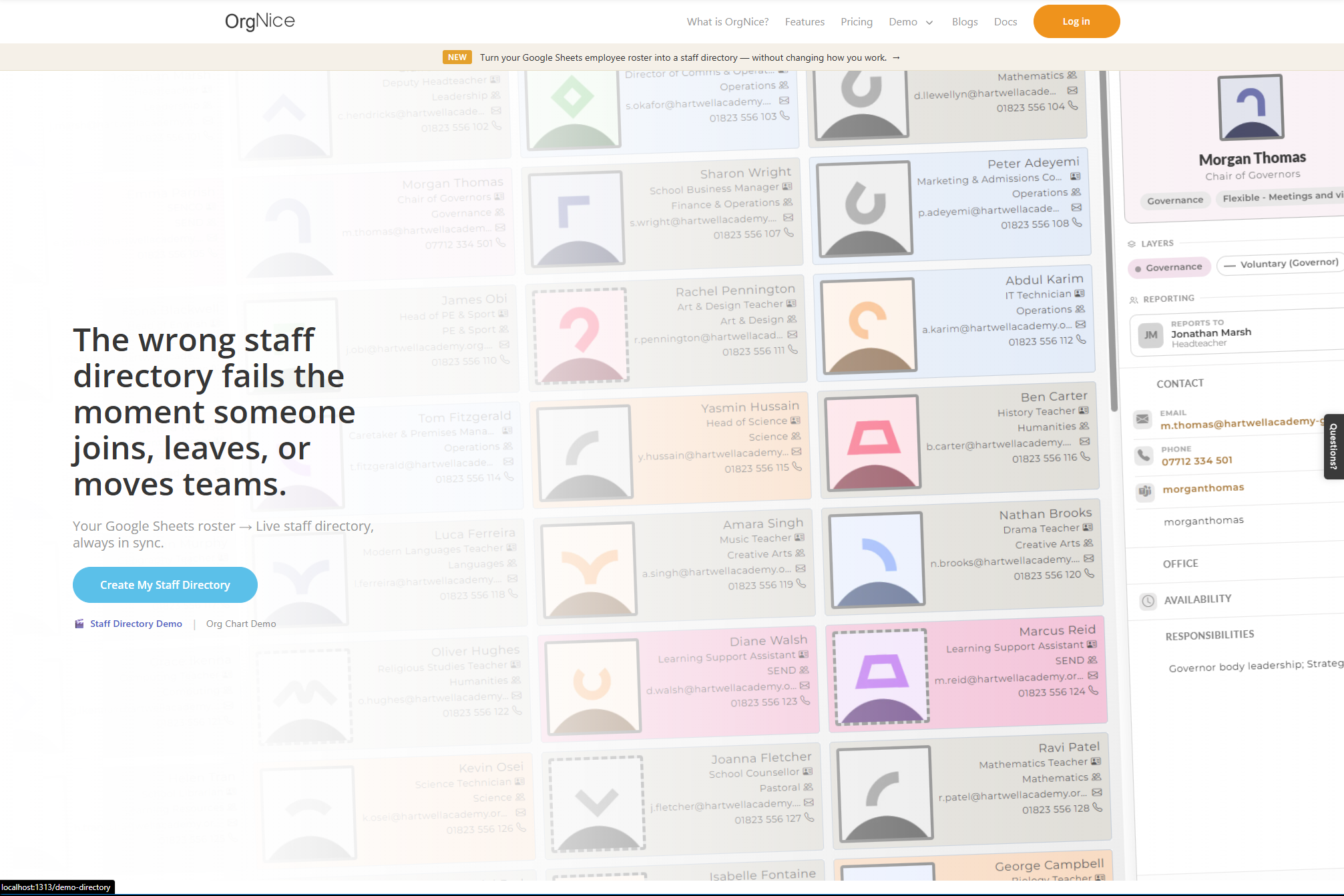Select Abdul Karim's name on his card
This screenshot has height=896, width=1344.
[x=1044, y=280]
